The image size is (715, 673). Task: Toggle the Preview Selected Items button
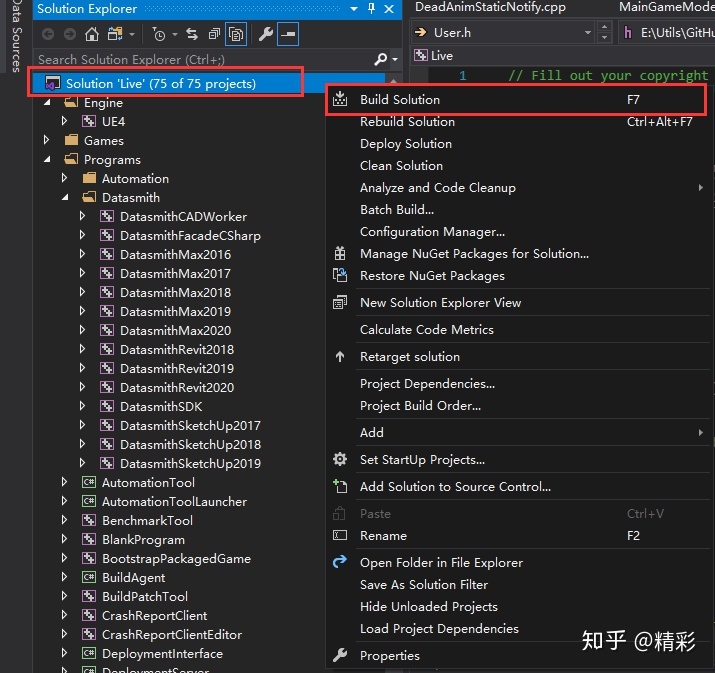288,34
